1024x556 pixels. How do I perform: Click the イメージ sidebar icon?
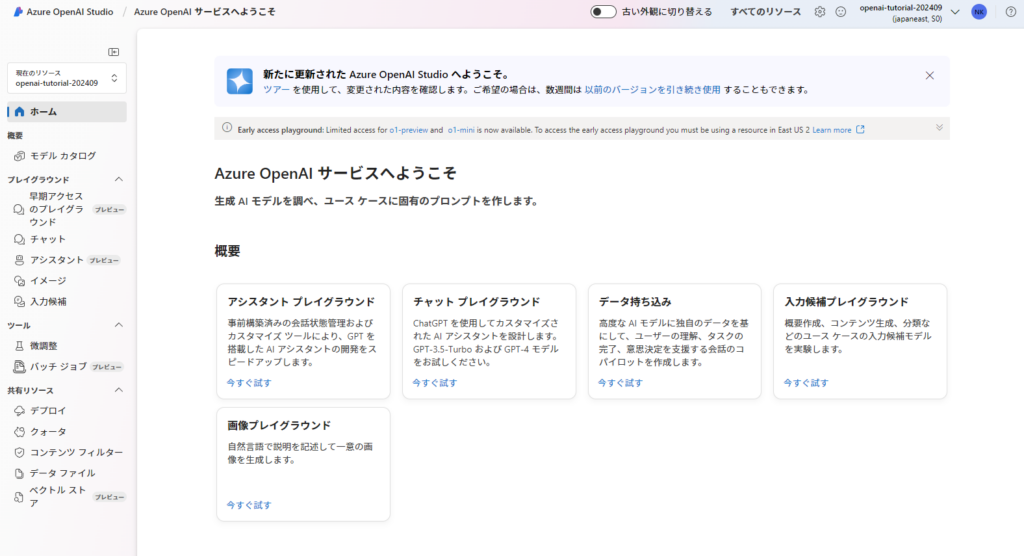[x=20, y=281]
